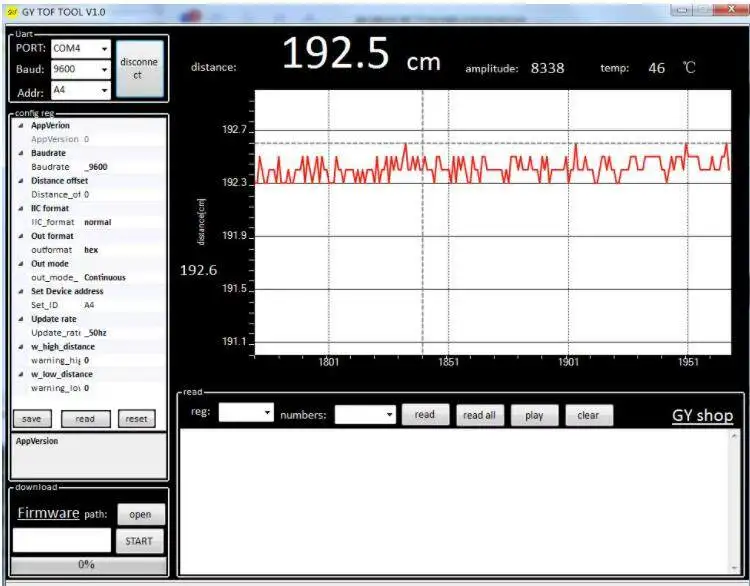Click inside the read output text area

click(453, 501)
